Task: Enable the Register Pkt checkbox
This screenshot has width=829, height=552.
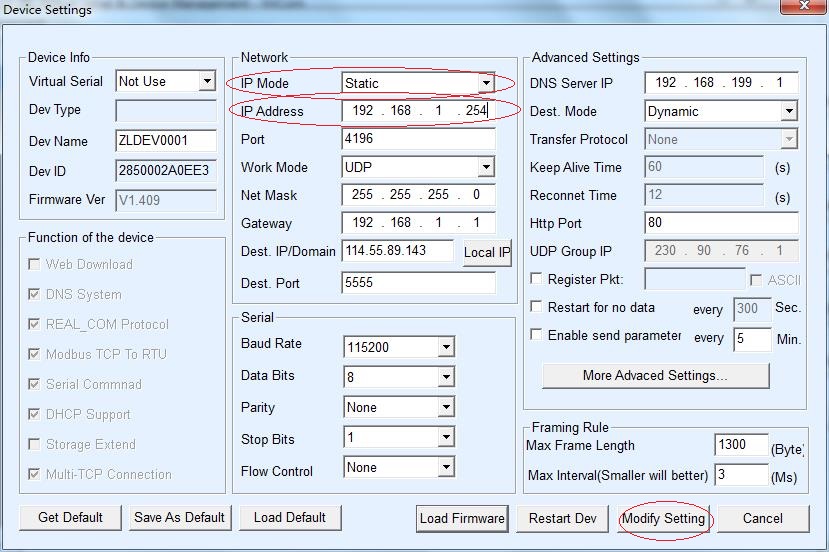Action: coord(537,280)
